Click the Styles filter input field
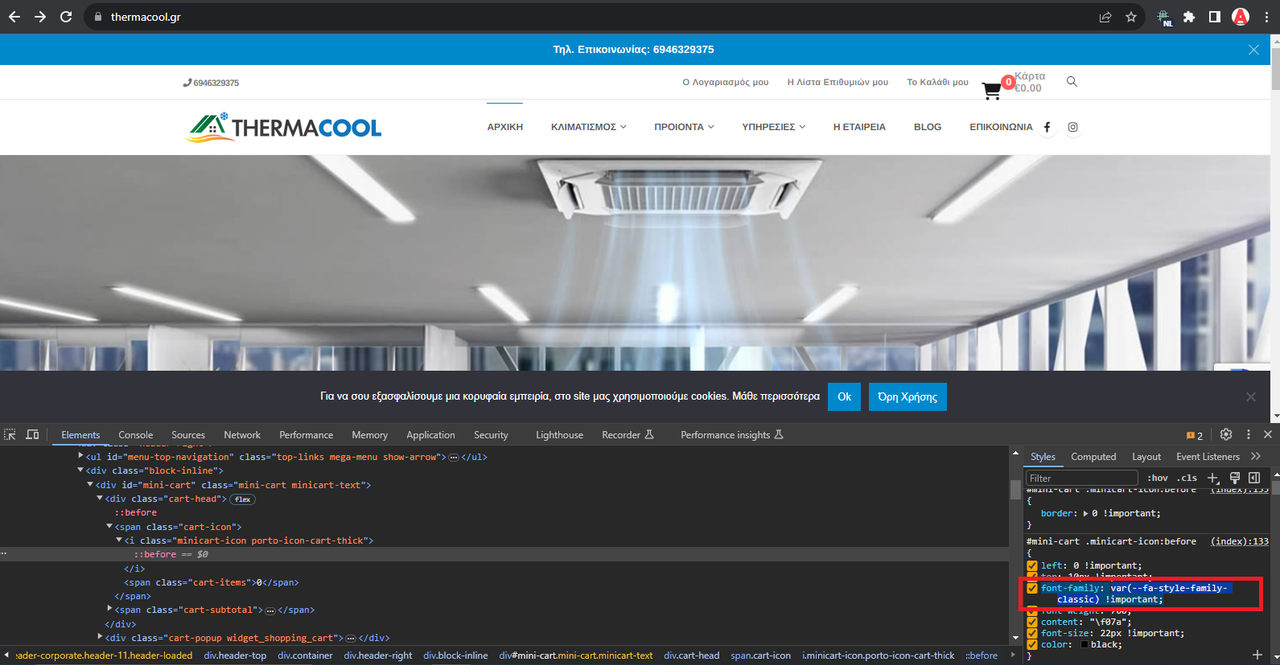Viewport: 1280px width, 665px height. 1082,478
